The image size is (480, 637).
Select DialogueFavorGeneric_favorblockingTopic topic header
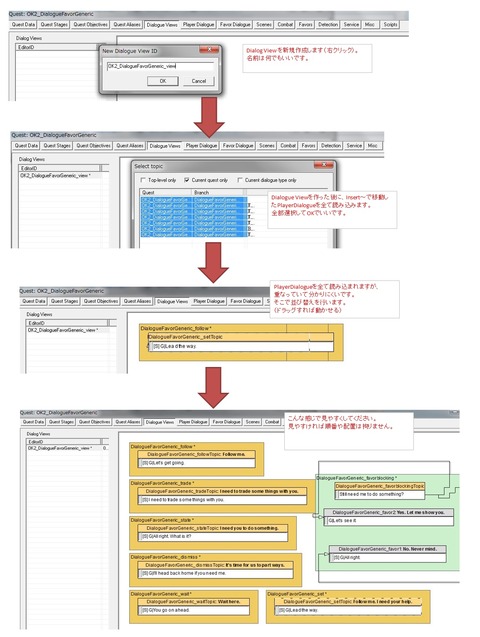coord(379,486)
